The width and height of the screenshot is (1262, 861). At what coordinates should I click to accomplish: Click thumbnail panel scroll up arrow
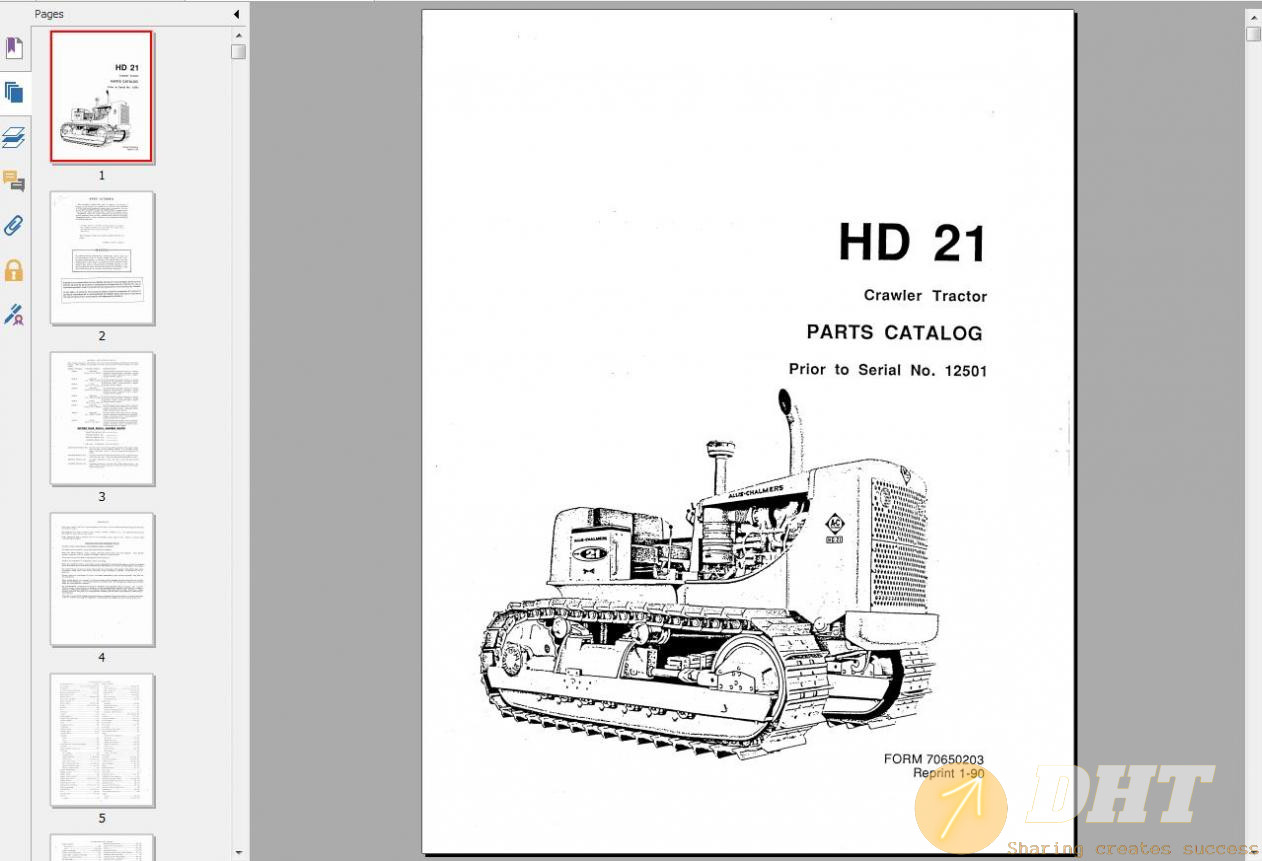238,34
